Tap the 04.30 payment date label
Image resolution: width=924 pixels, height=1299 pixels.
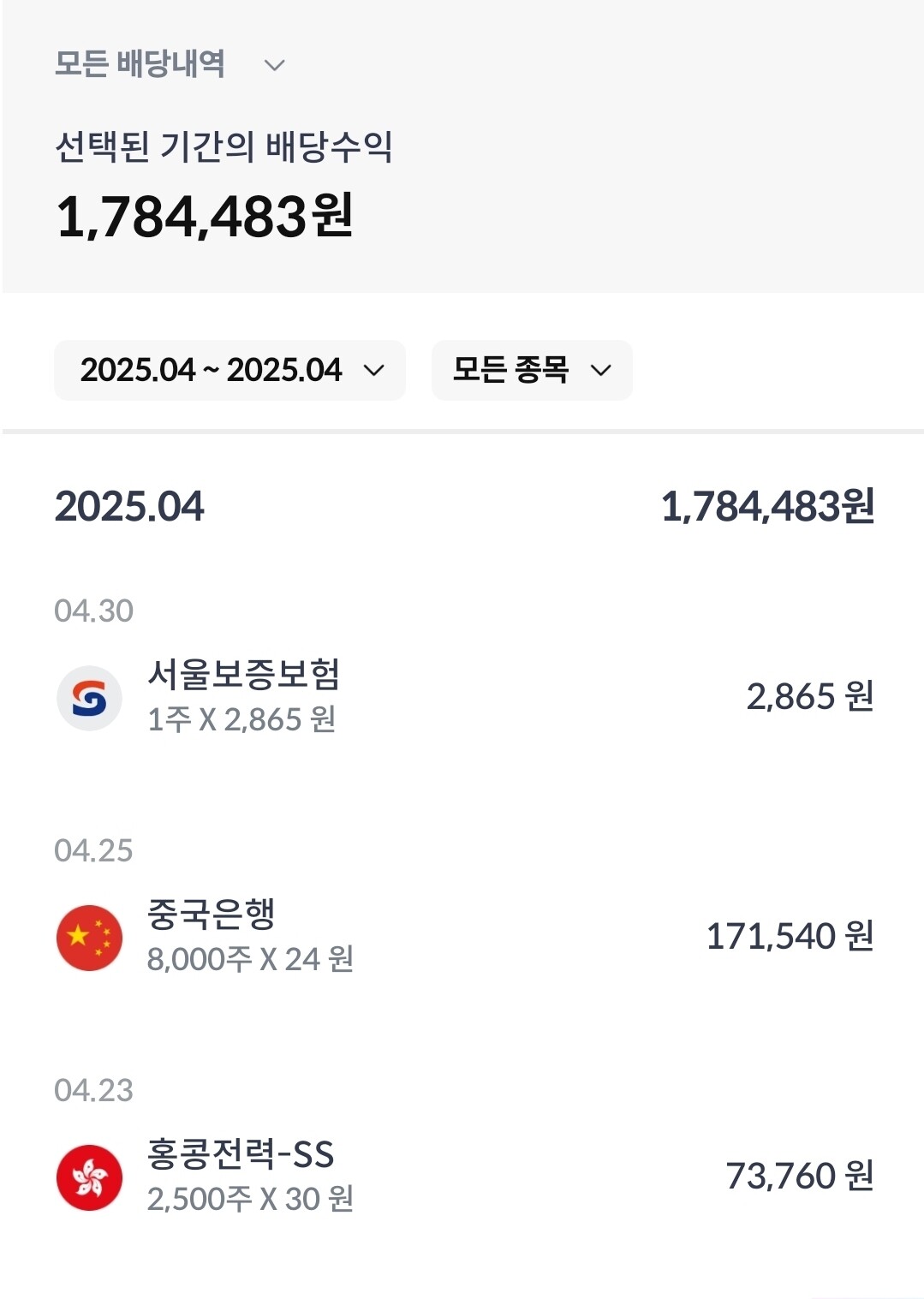pyautogui.click(x=93, y=611)
